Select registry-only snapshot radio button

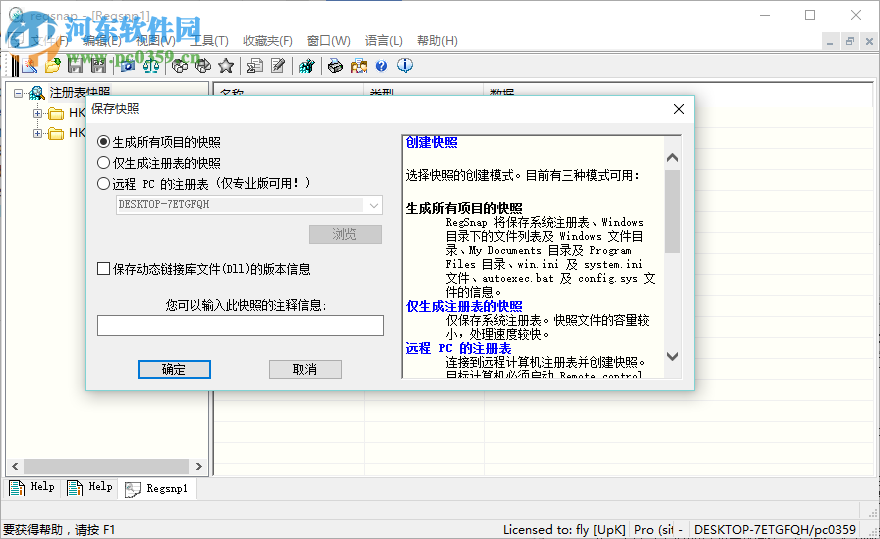tap(103, 163)
